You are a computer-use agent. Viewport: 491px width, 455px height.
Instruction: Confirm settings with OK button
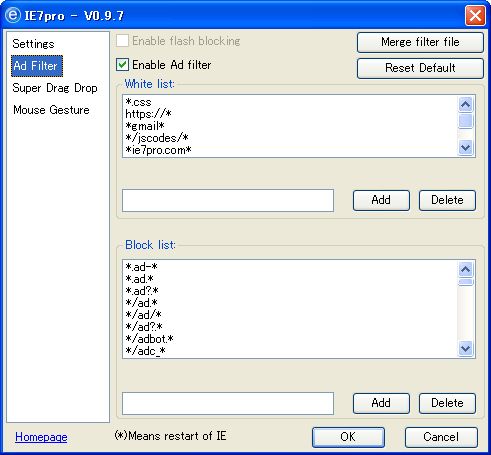(x=348, y=437)
